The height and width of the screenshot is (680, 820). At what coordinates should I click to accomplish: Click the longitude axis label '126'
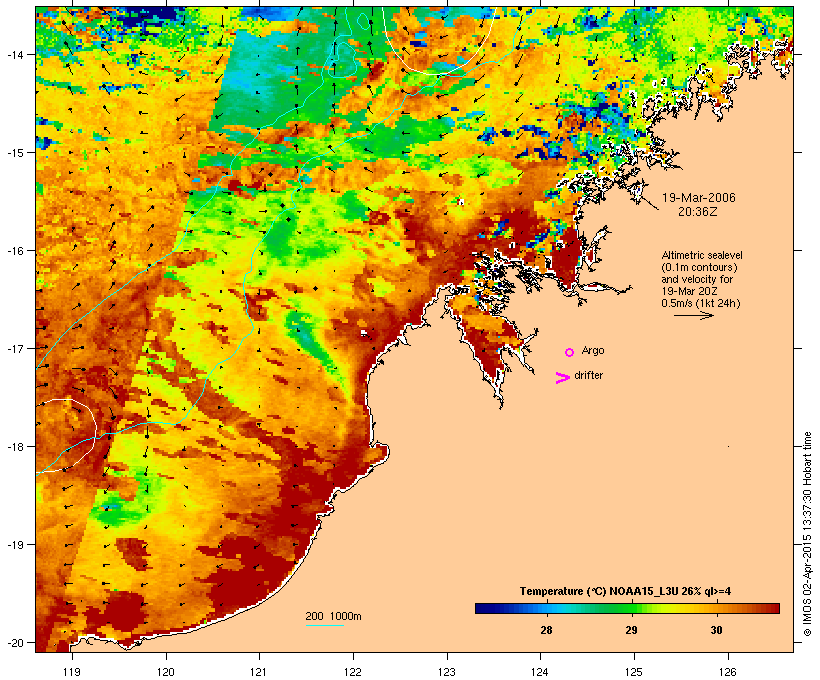click(728, 672)
